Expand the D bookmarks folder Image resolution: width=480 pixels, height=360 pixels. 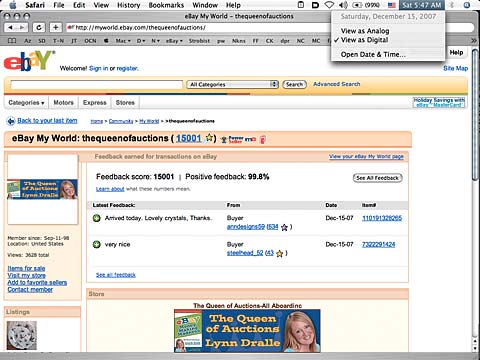pos(141,41)
